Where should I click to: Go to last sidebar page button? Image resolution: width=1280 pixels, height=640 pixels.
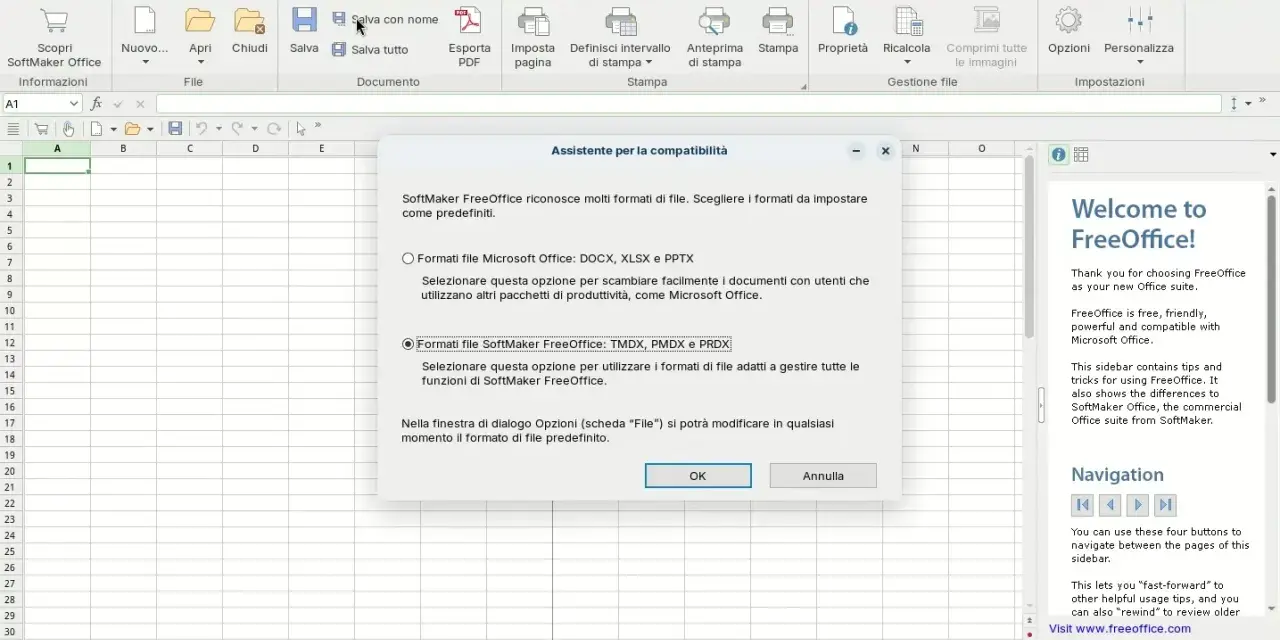click(x=1165, y=504)
